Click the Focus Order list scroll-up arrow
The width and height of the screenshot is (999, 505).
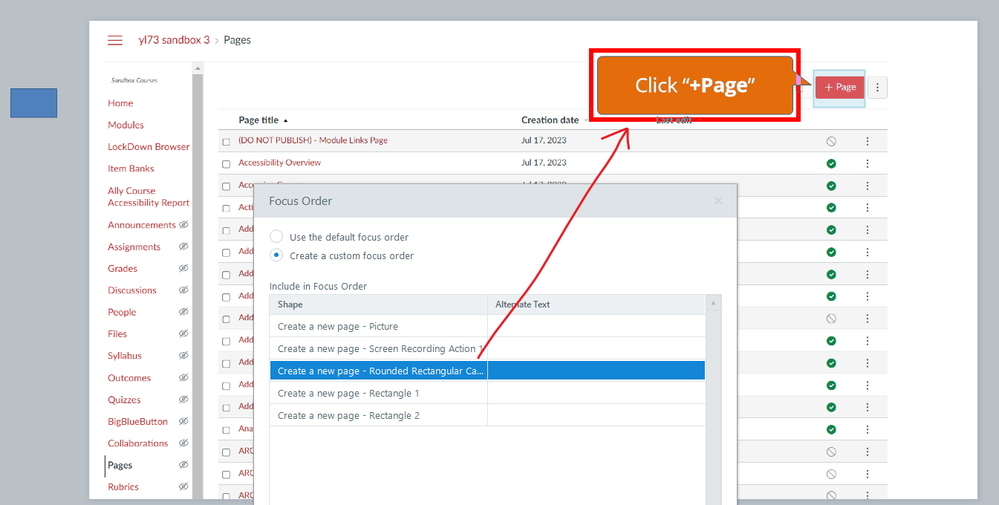click(713, 303)
